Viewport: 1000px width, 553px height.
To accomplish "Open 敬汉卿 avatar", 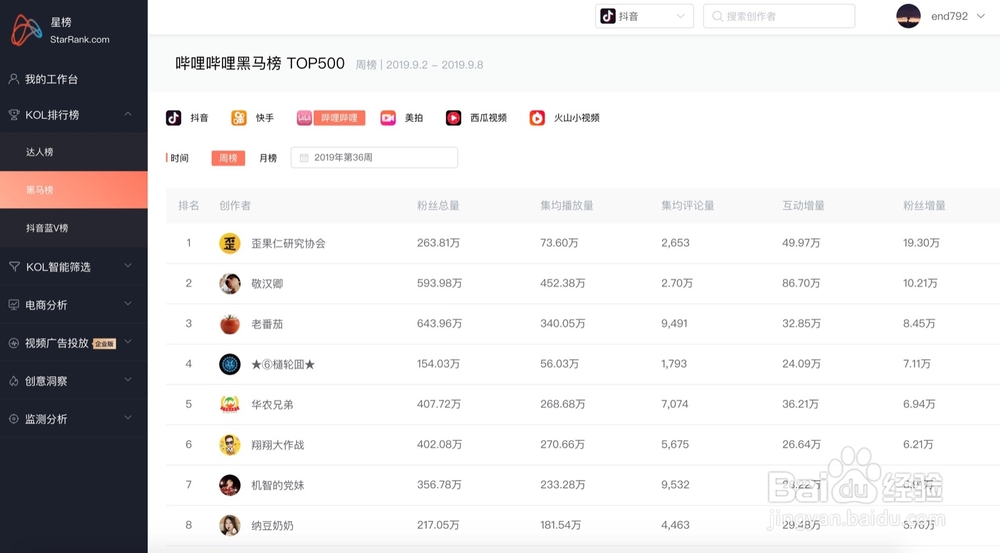I will click(x=230, y=283).
